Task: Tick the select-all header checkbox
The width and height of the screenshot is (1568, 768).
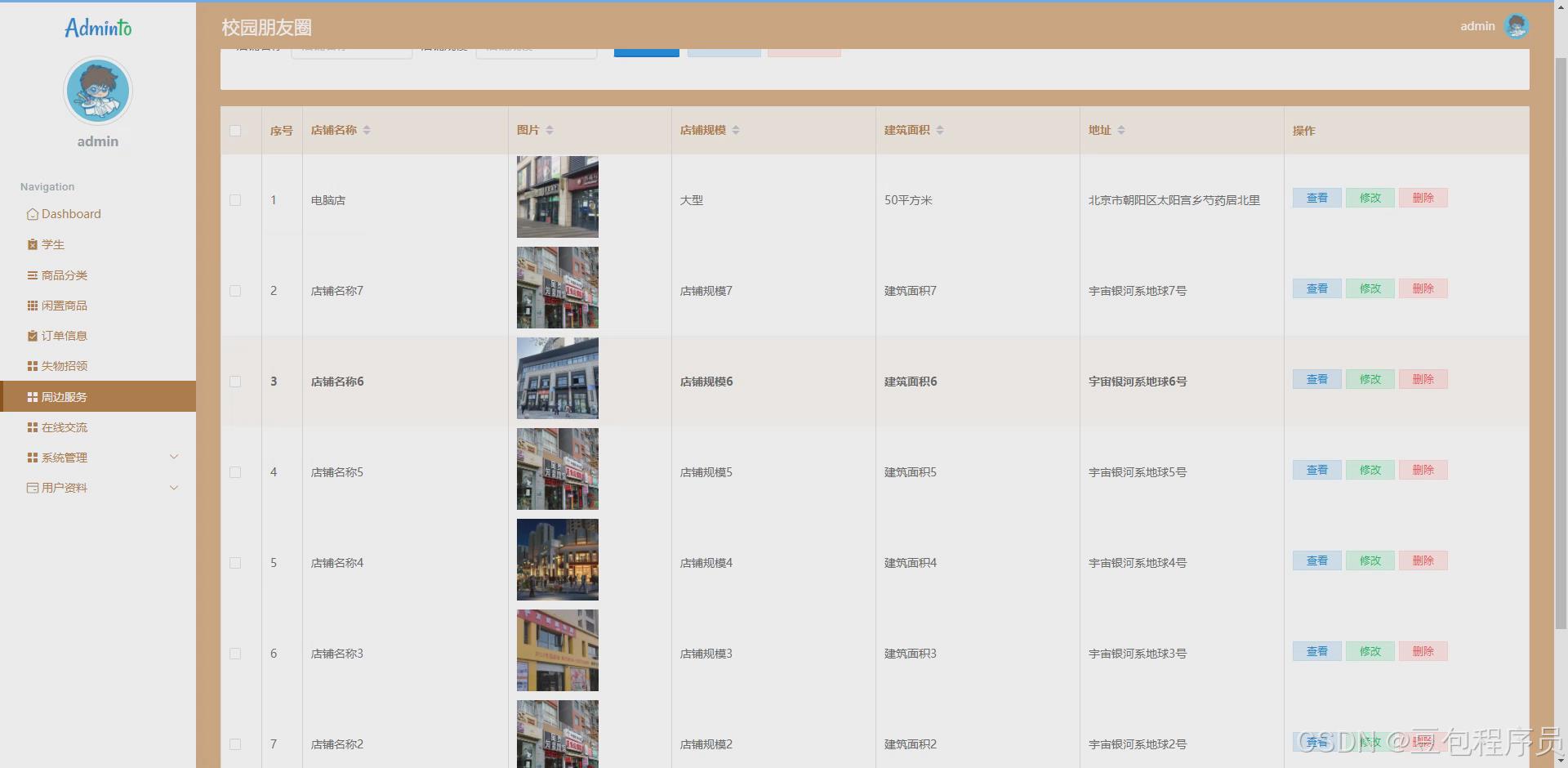Action: [235, 131]
